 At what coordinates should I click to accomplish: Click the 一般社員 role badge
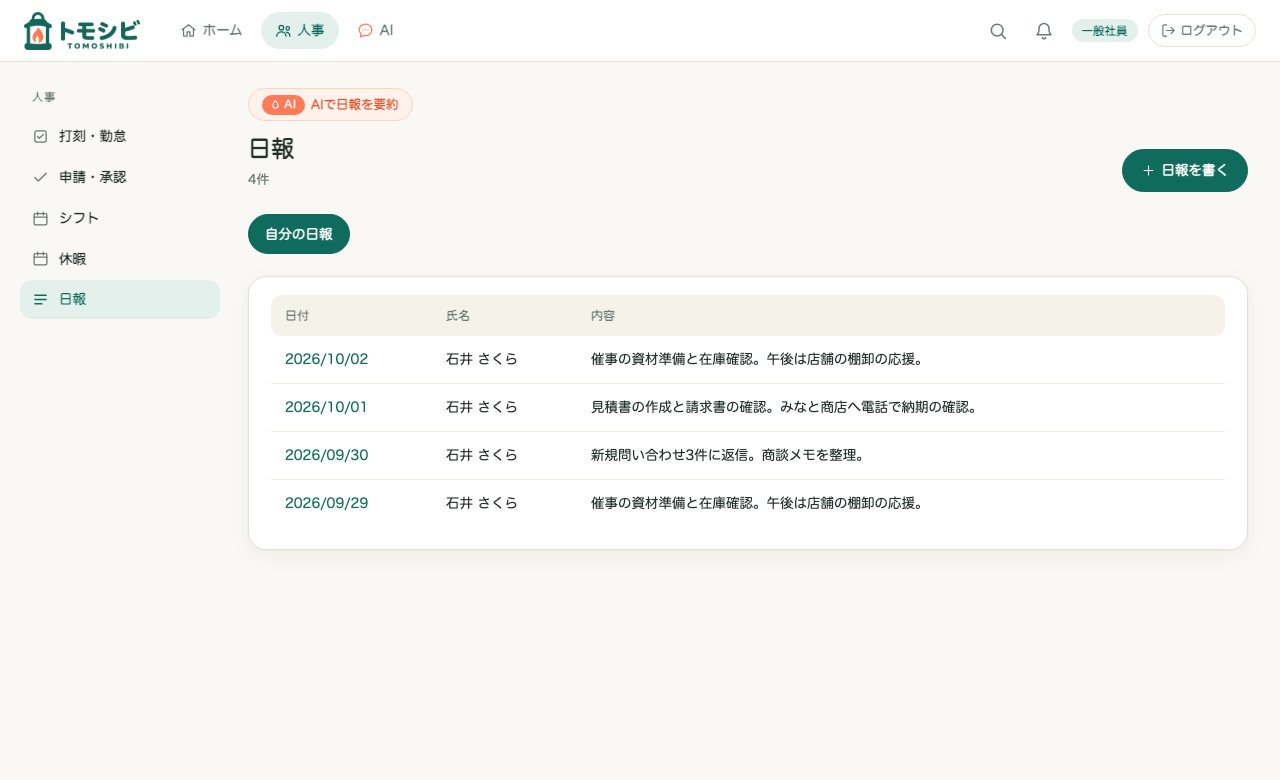coord(1105,31)
